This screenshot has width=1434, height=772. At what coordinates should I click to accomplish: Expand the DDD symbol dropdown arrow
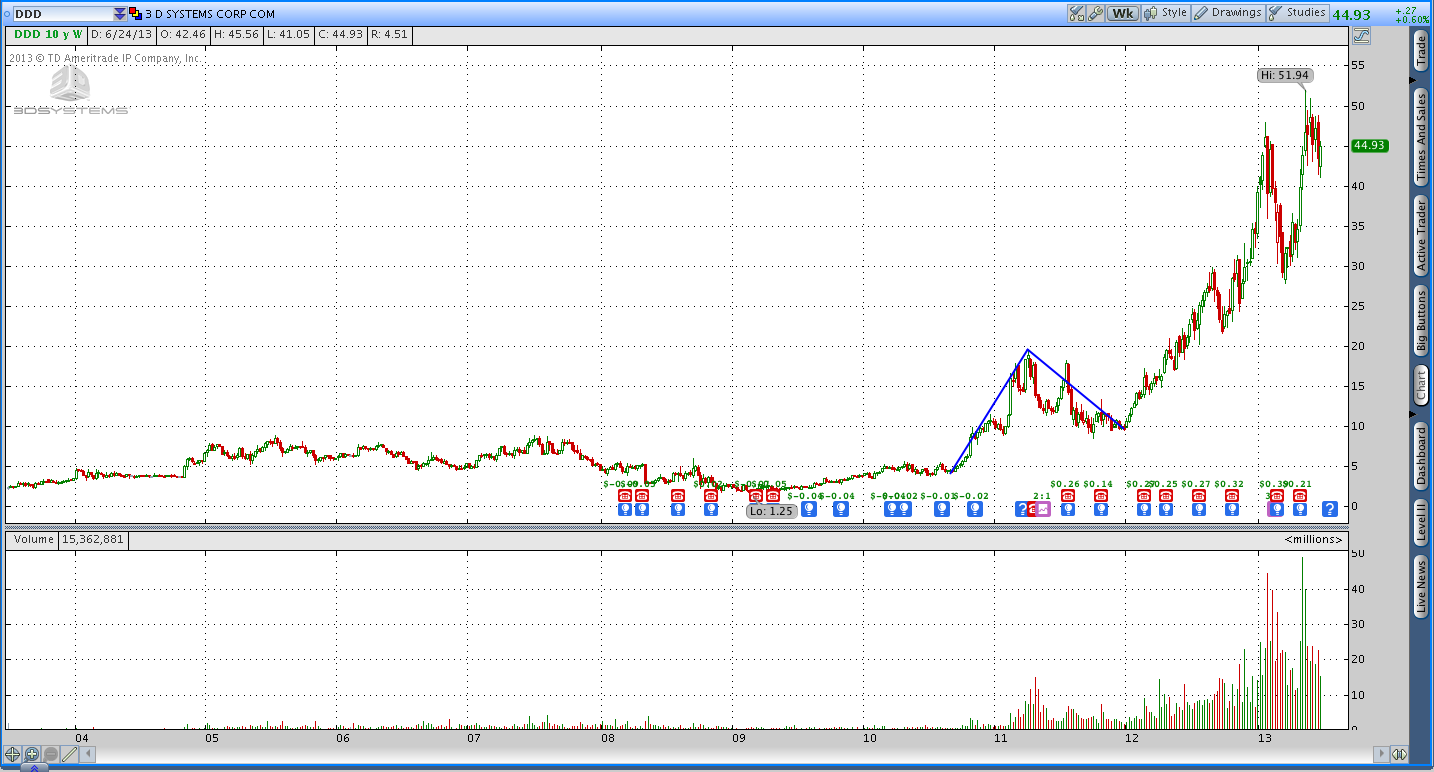120,14
